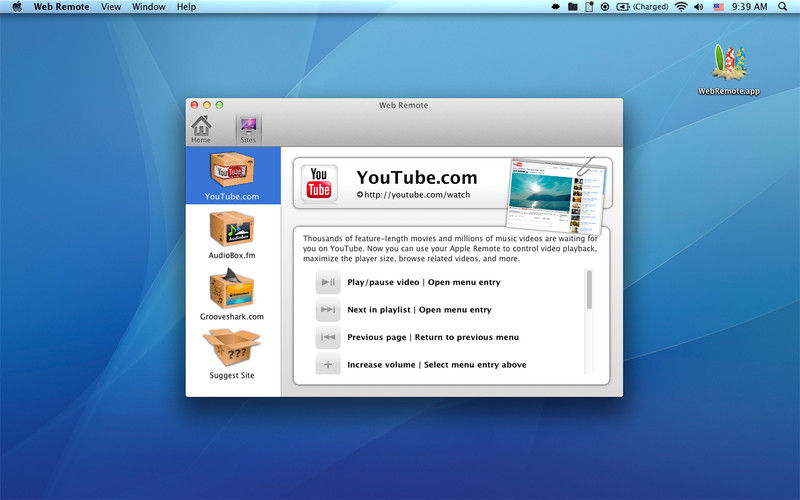The width and height of the screenshot is (800, 500).
Task: Click the folder menu bar icon
Action: tap(573, 7)
